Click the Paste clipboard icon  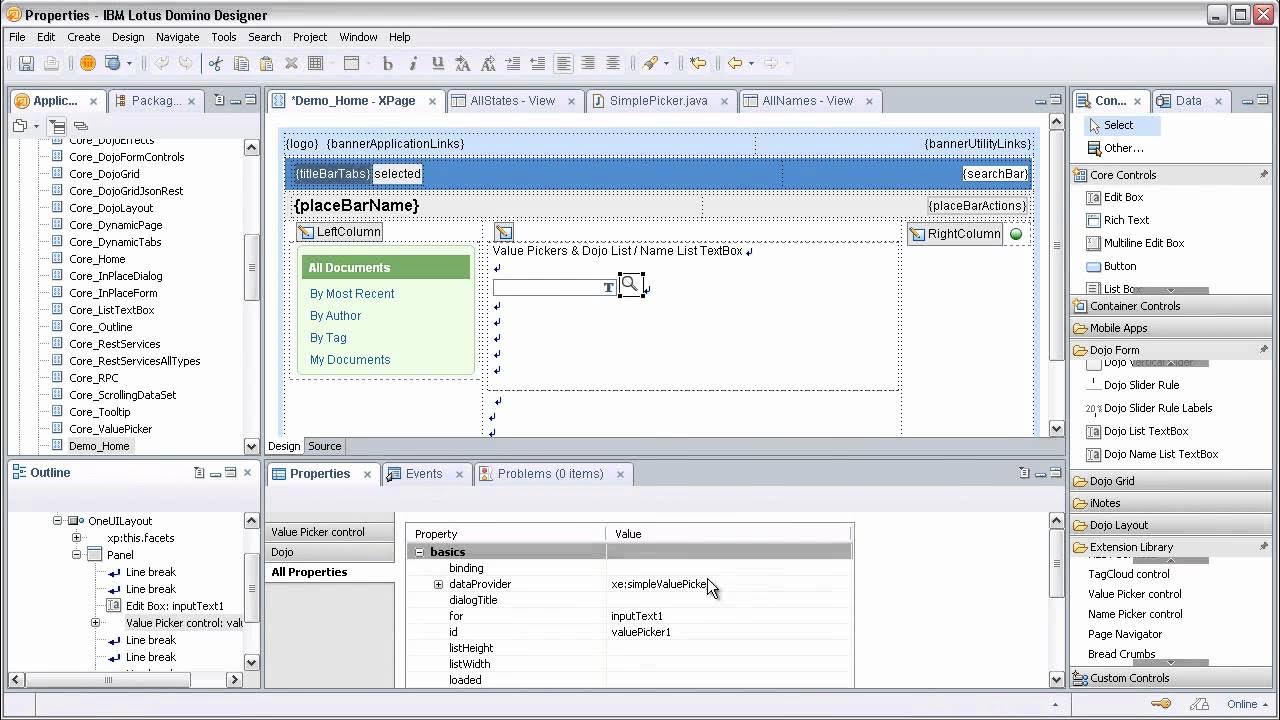point(266,63)
